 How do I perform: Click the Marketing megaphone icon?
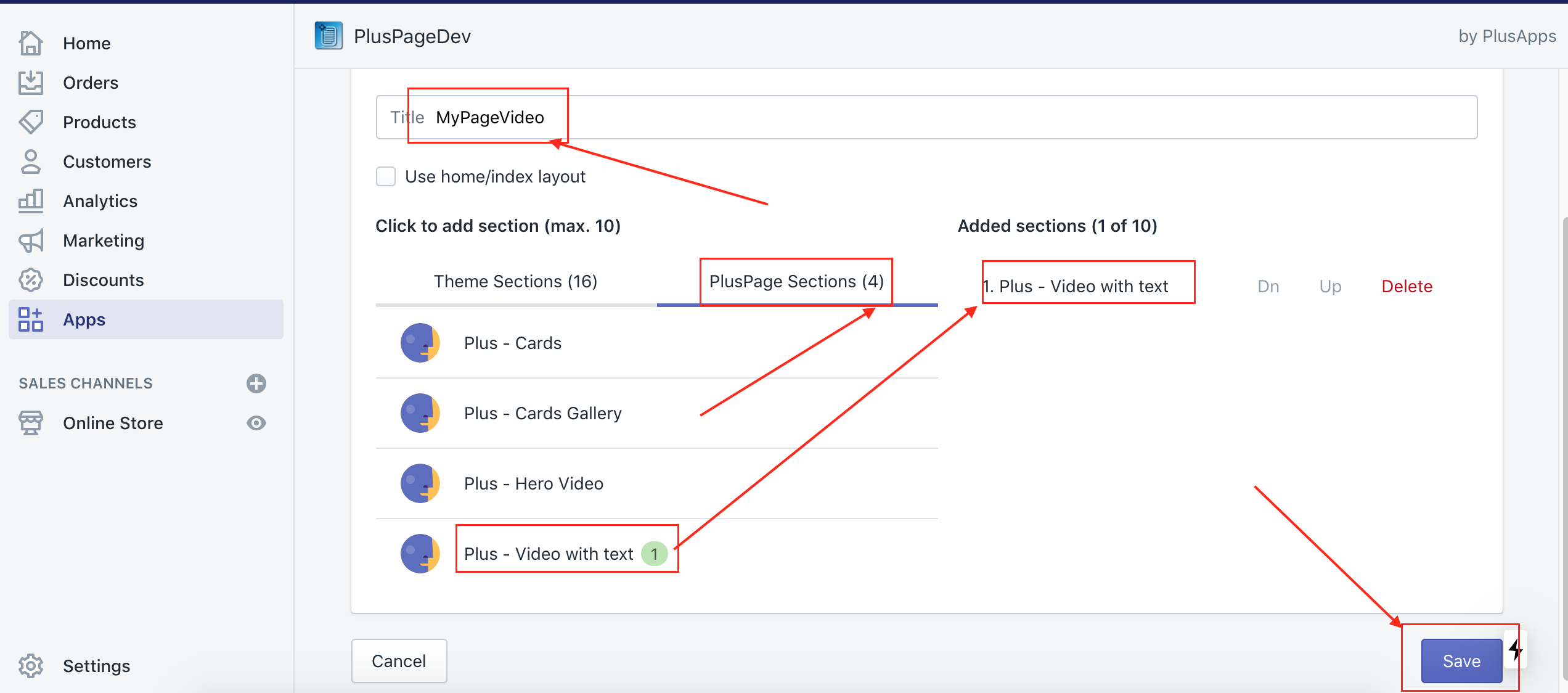click(x=30, y=240)
